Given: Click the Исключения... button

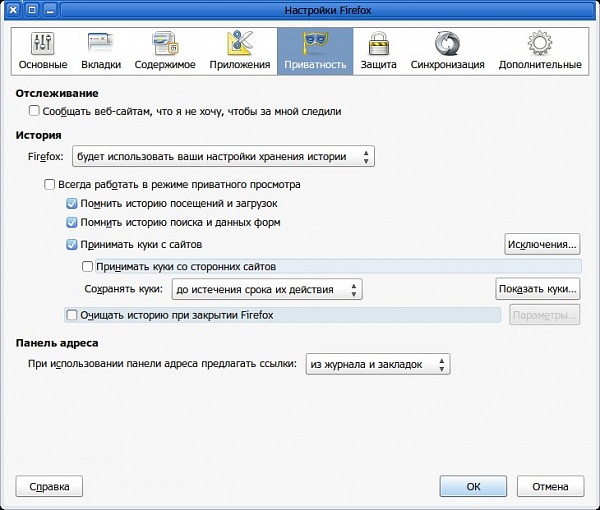Looking at the screenshot, I should 542,244.
